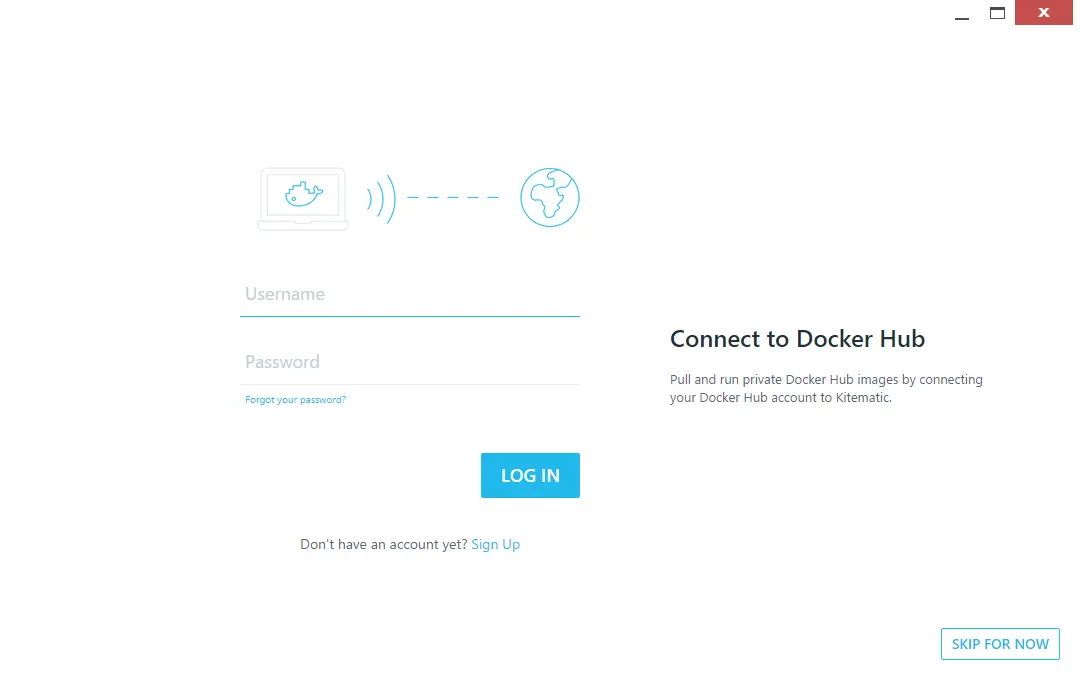Follow the Sign Up link
The image size is (1080, 680).
[x=495, y=544]
